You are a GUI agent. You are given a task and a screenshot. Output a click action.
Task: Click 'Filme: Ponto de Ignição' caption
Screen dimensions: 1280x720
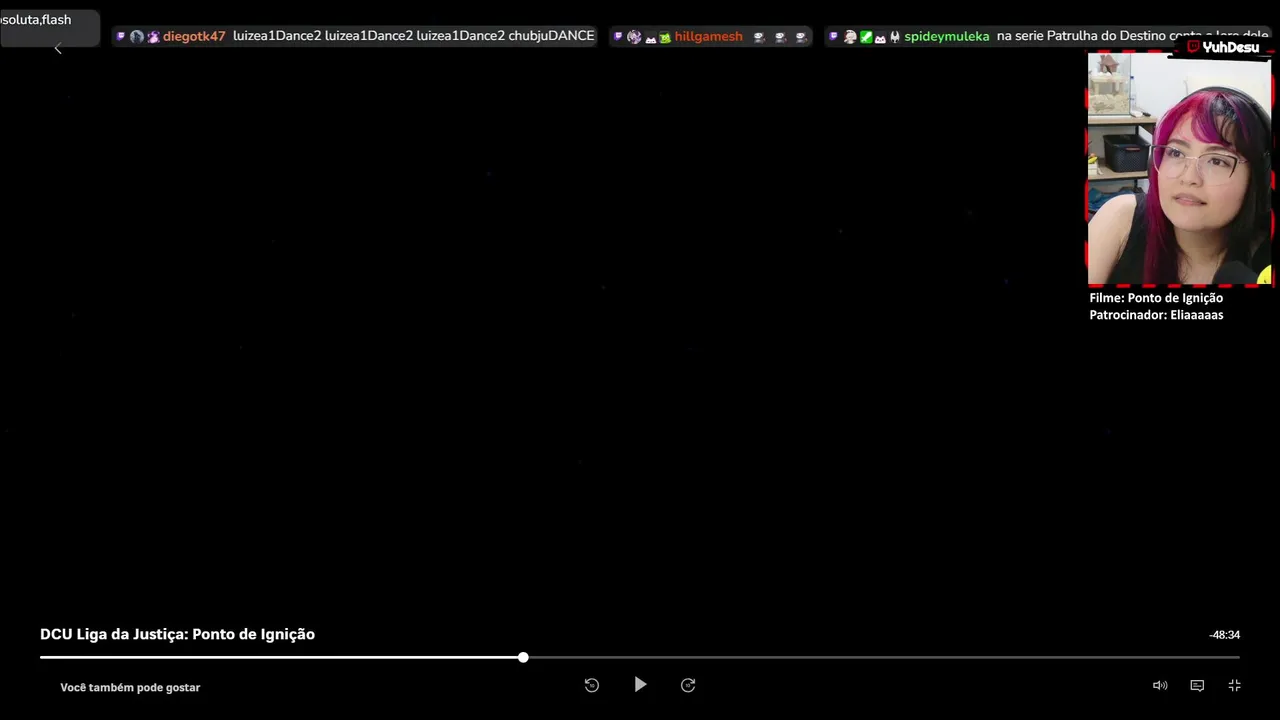[x=1156, y=298]
